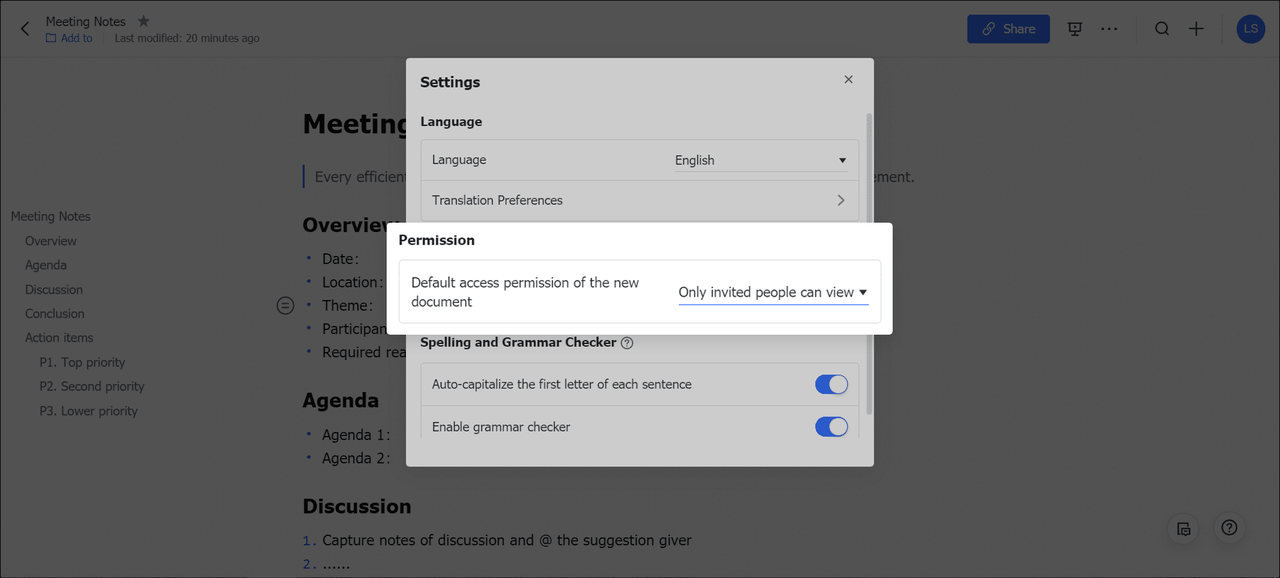The height and width of the screenshot is (578, 1280).
Task: Open the more options ellipsis menu
Action: (x=1109, y=29)
